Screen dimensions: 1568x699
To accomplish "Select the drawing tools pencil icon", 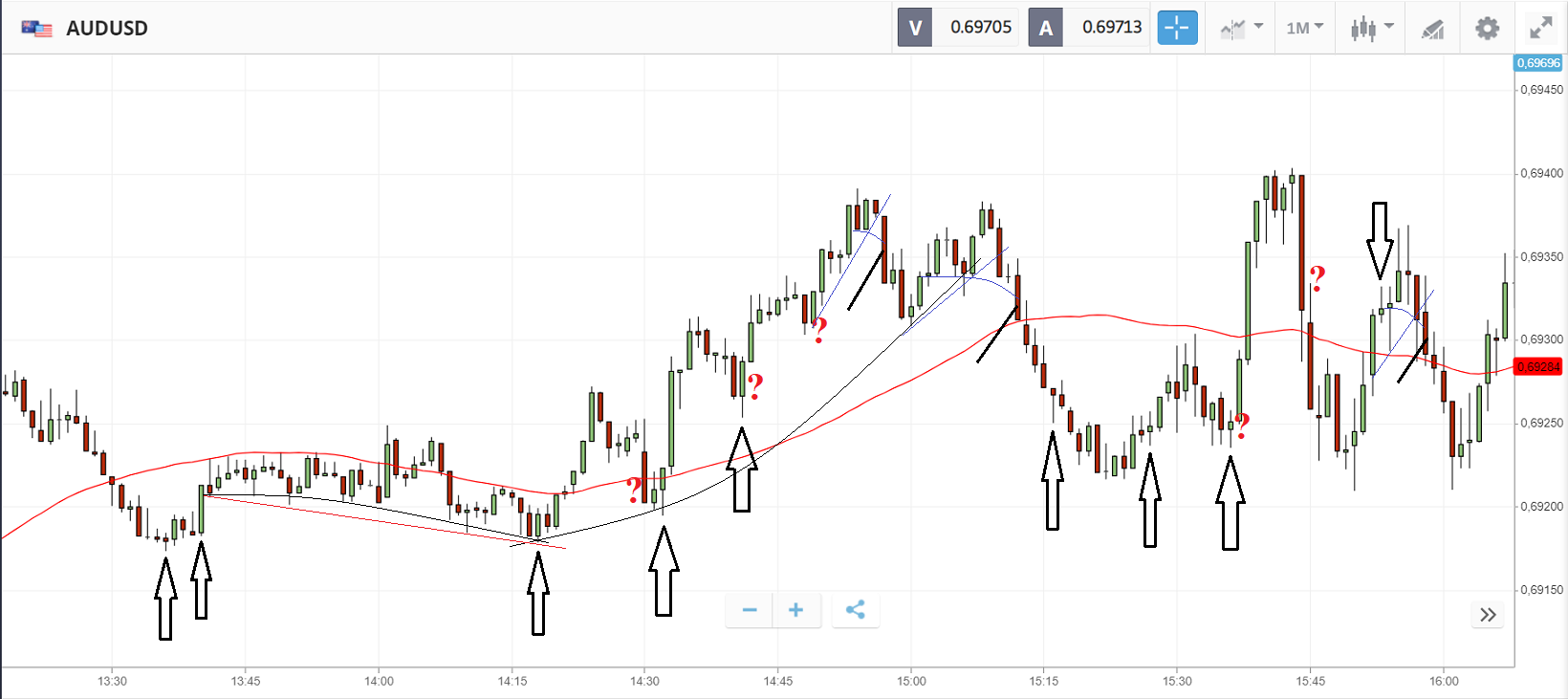I will pyautogui.click(x=1432, y=29).
